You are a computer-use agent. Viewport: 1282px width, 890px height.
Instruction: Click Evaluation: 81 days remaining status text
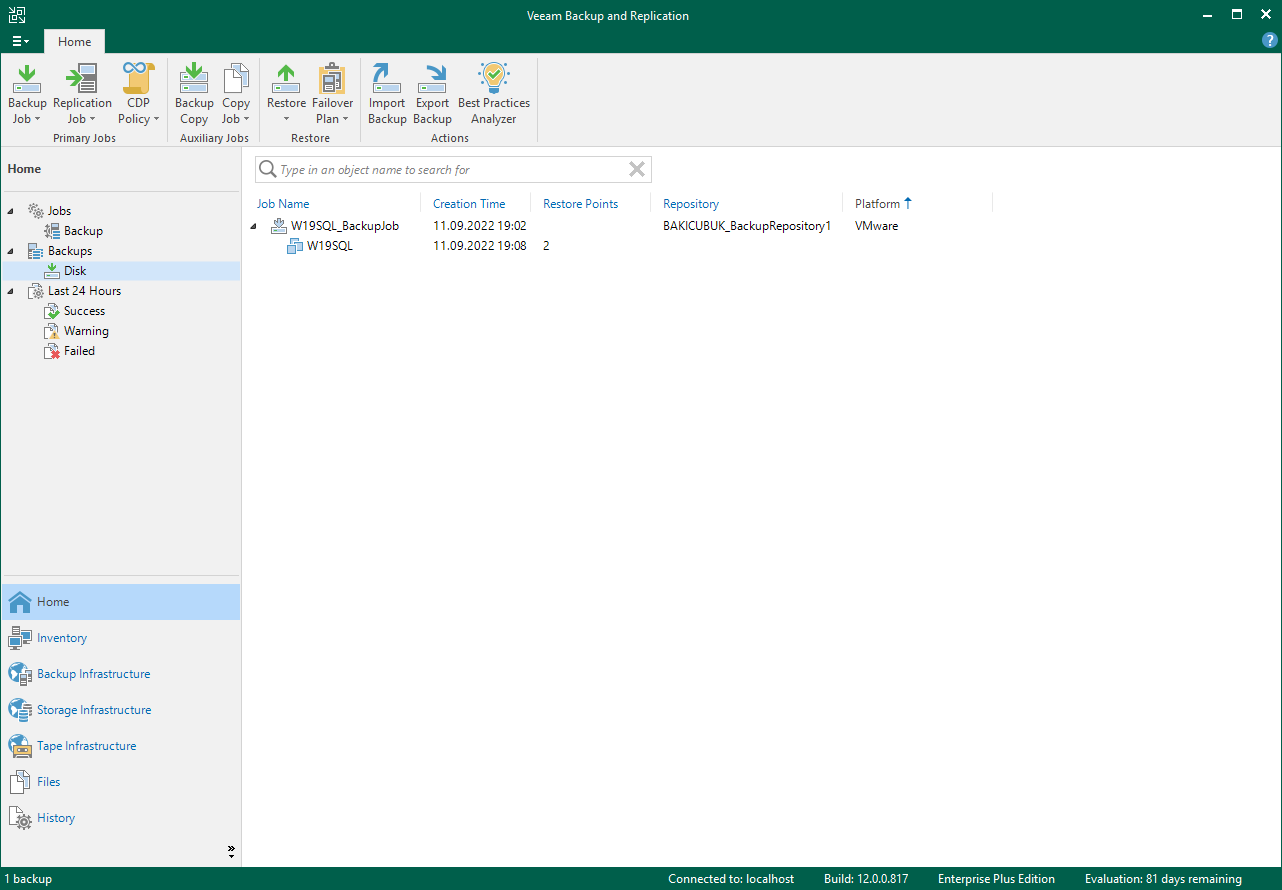(1163, 879)
